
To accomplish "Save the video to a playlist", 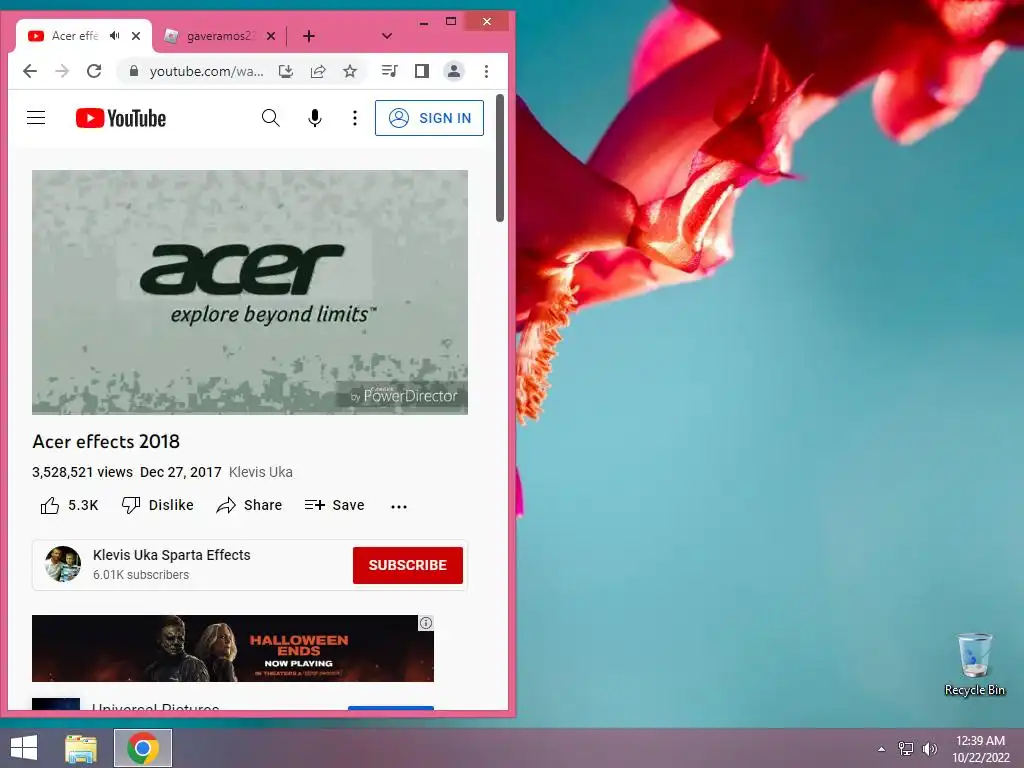I will [x=334, y=505].
